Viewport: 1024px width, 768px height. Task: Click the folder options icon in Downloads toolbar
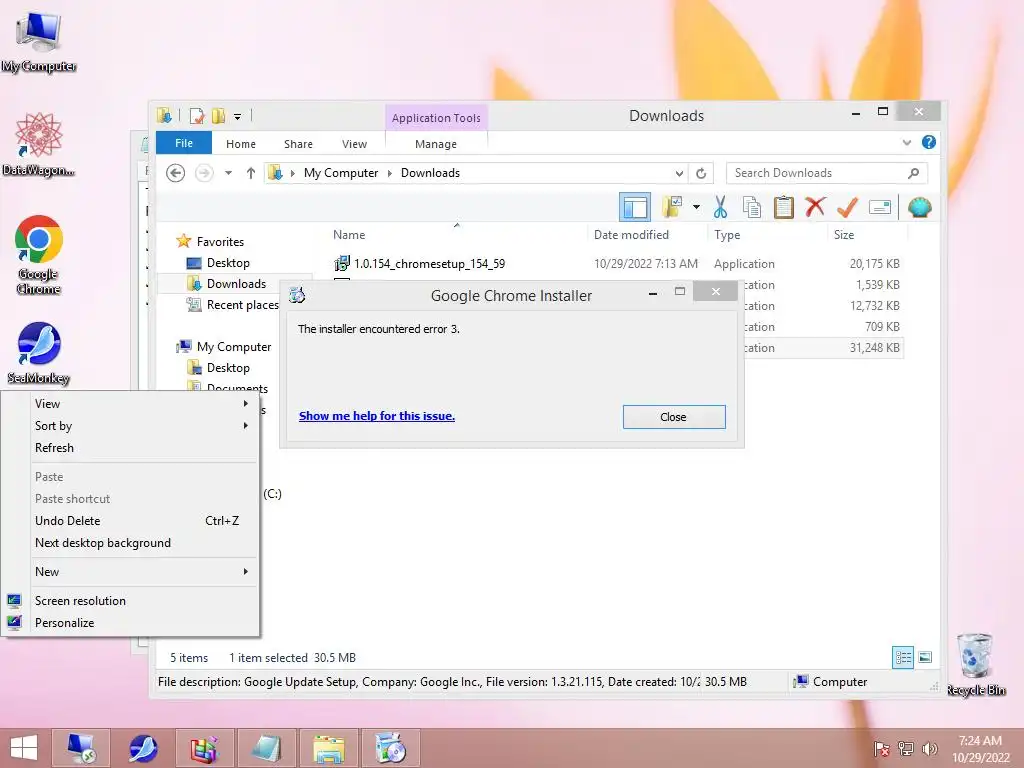(672, 208)
